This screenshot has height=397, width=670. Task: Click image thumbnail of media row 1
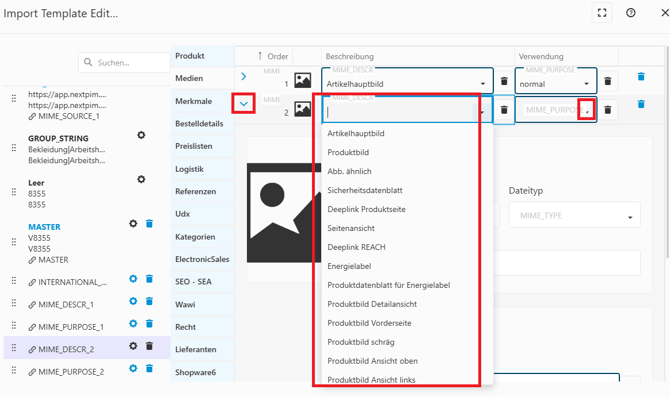[x=303, y=80]
